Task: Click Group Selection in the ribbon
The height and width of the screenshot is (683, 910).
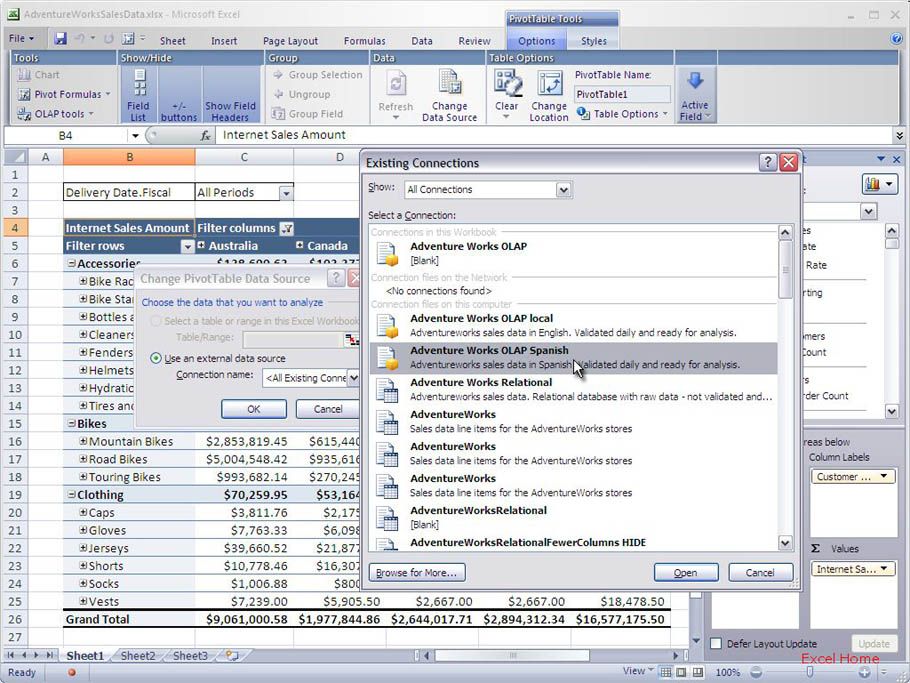Action: 317,75
